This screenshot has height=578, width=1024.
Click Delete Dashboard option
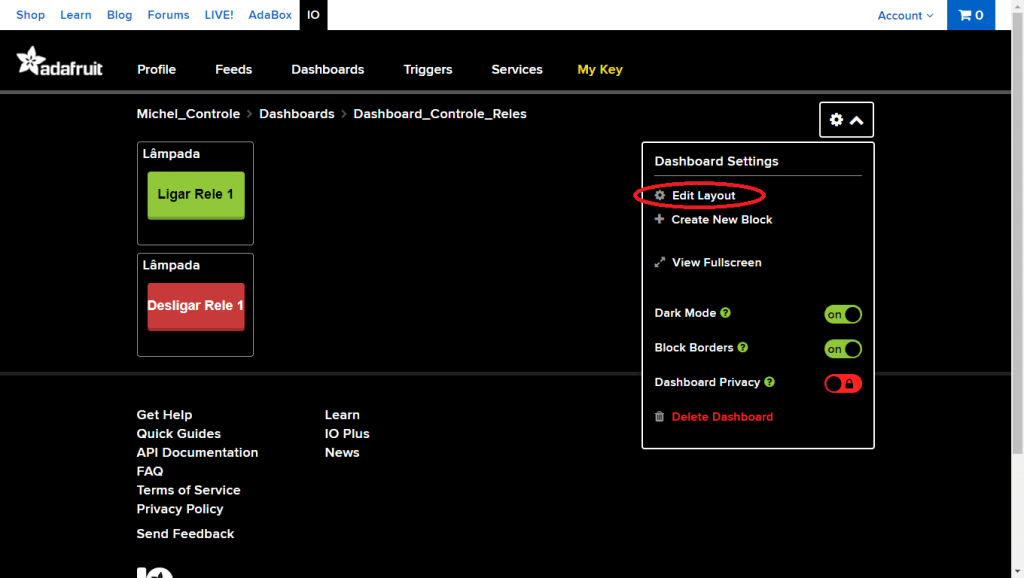[x=722, y=417]
